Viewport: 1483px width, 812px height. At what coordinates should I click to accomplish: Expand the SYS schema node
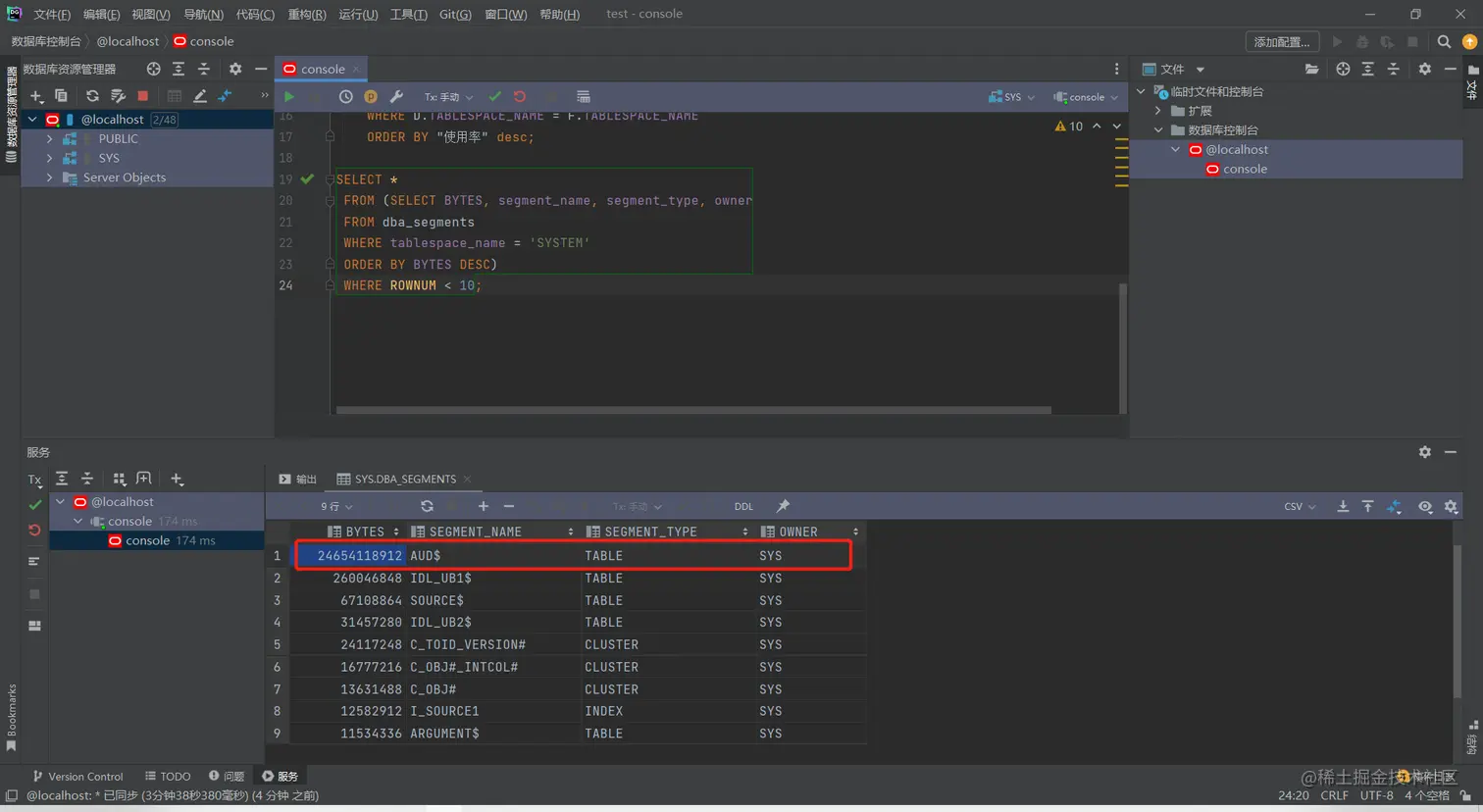tap(50, 158)
